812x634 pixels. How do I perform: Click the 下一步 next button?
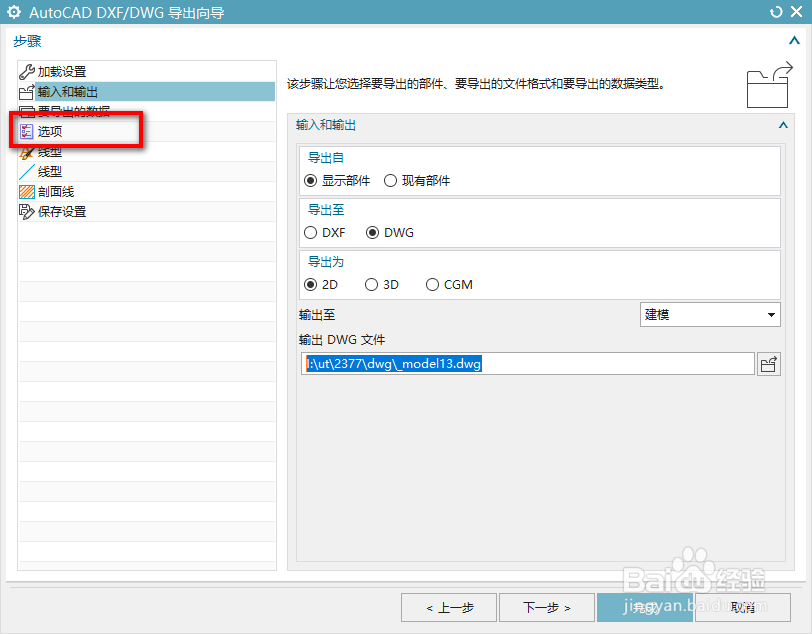pos(547,607)
